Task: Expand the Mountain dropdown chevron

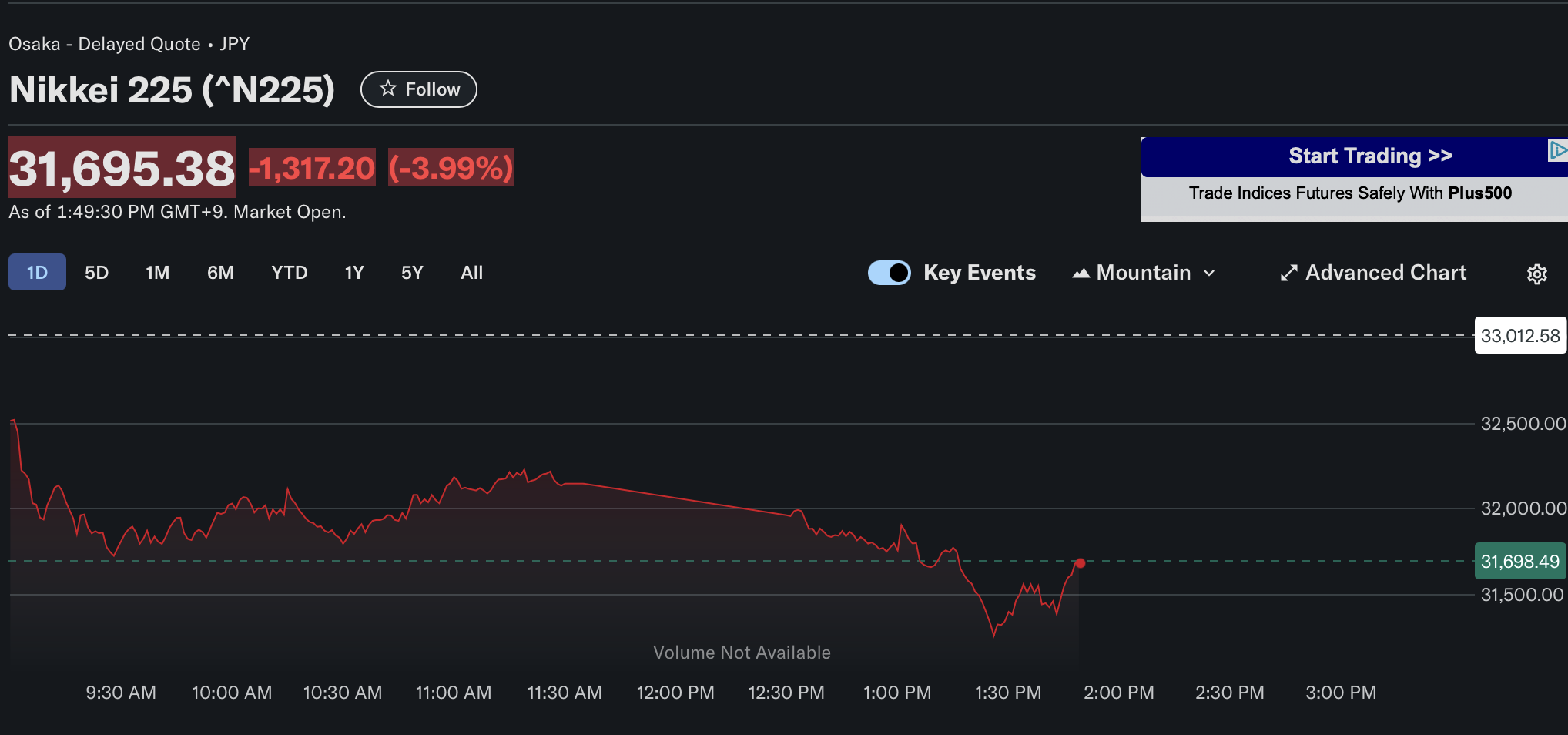Action: coord(1209,273)
